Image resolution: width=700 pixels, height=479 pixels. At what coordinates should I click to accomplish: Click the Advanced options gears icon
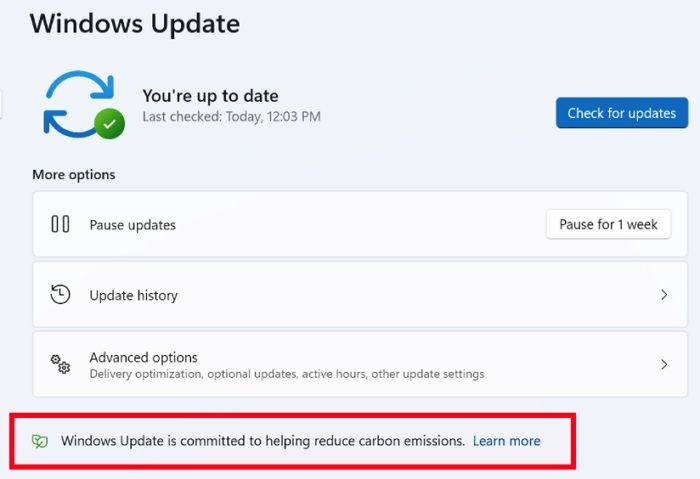(60, 364)
